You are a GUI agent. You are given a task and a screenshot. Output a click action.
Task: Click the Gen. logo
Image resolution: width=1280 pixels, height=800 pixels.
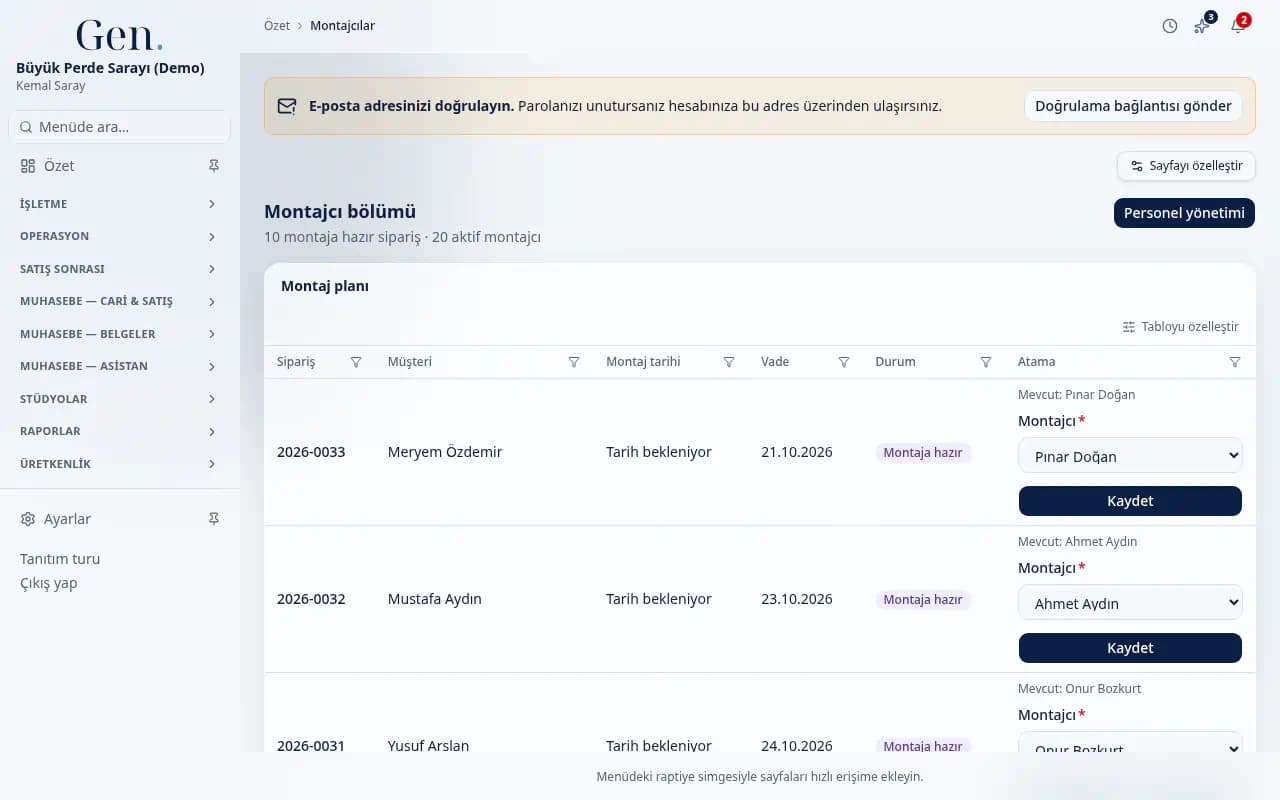pos(119,36)
